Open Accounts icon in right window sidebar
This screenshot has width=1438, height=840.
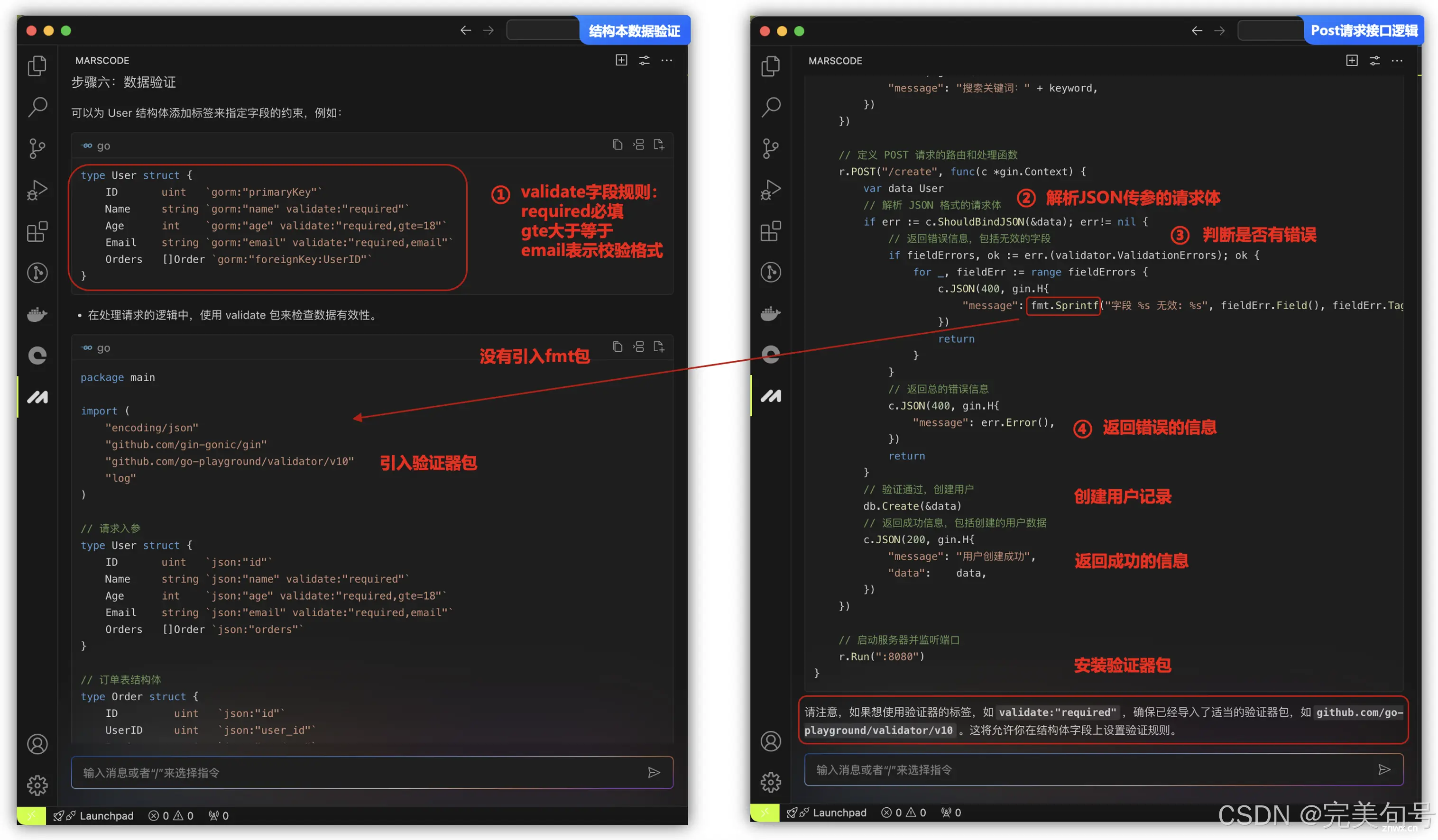[770, 741]
